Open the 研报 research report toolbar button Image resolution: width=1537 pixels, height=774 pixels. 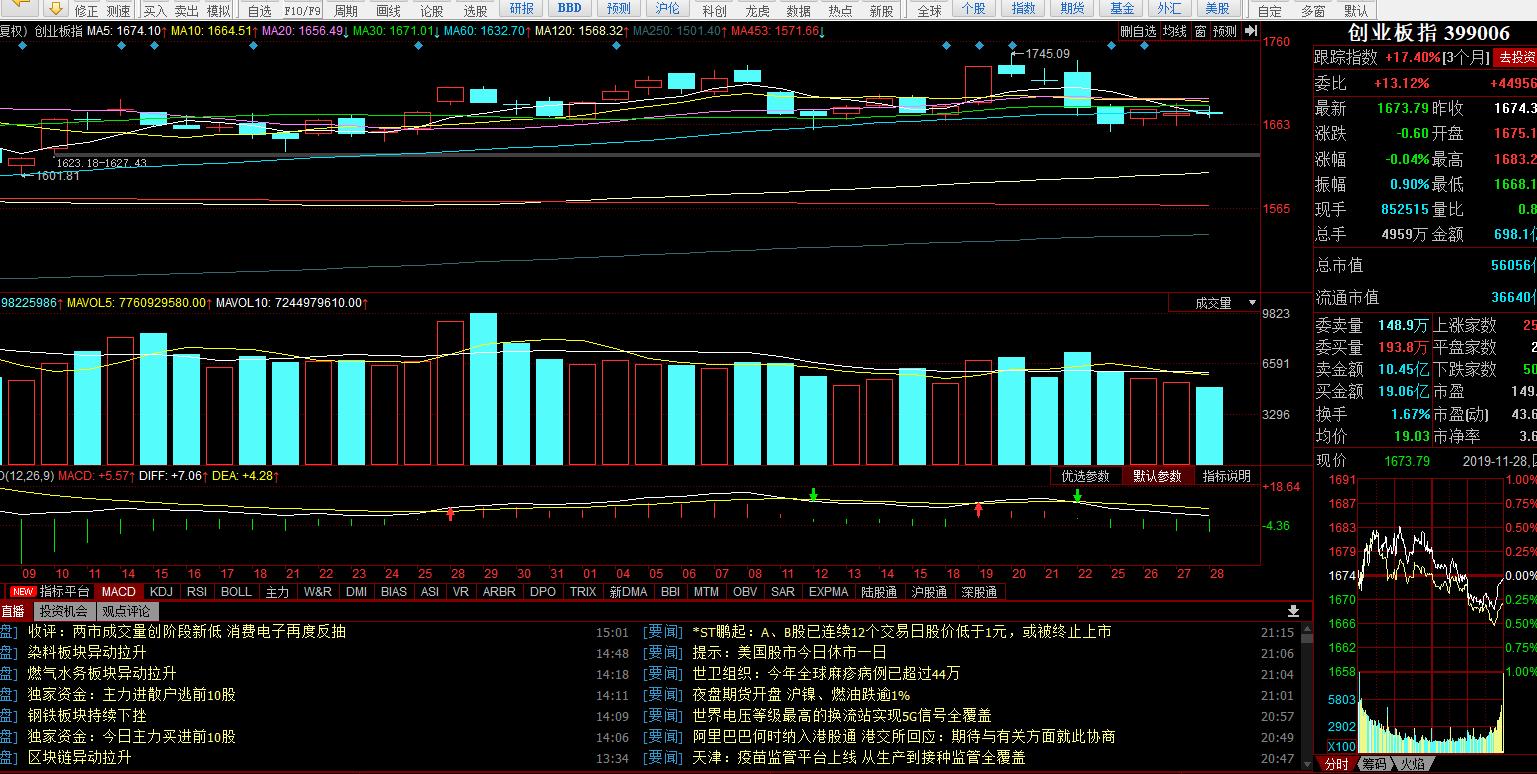point(521,9)
